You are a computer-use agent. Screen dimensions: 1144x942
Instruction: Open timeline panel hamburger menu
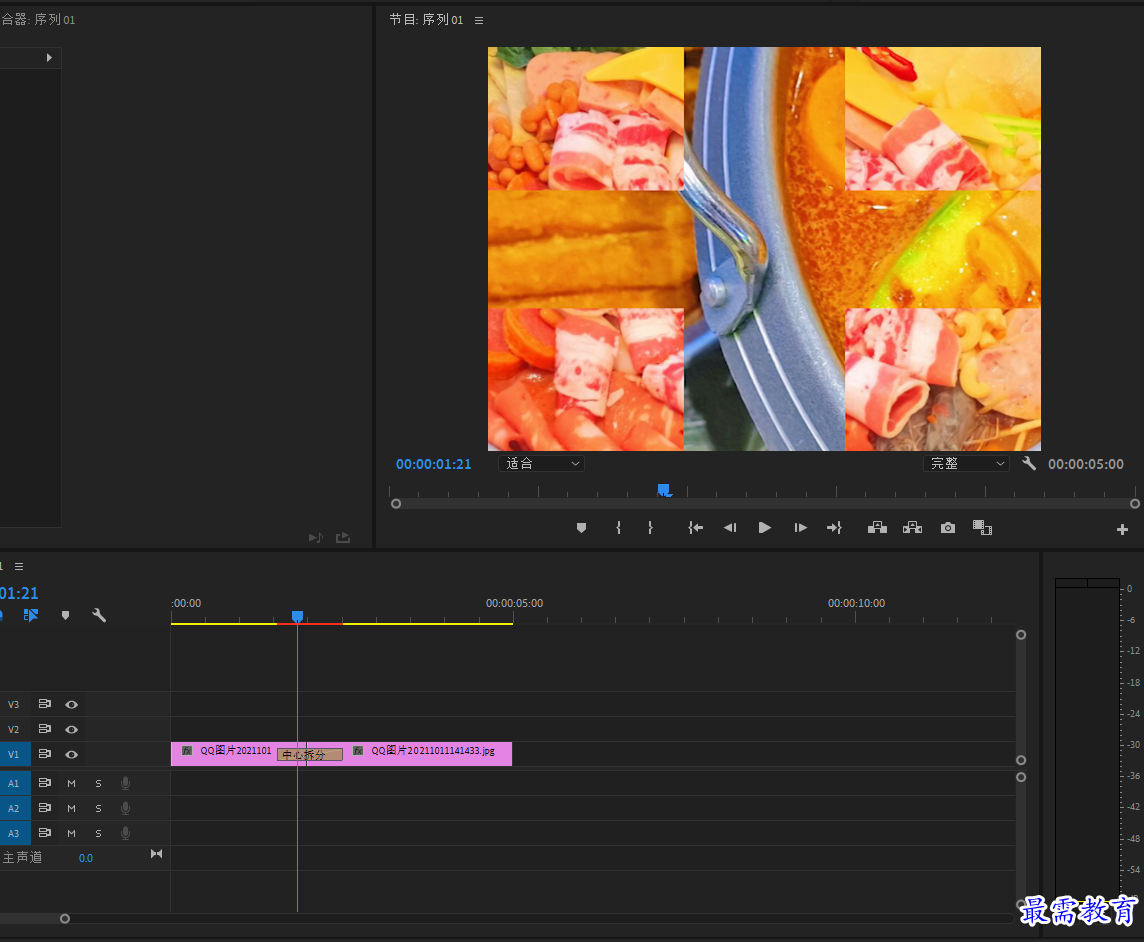(19, 566)
